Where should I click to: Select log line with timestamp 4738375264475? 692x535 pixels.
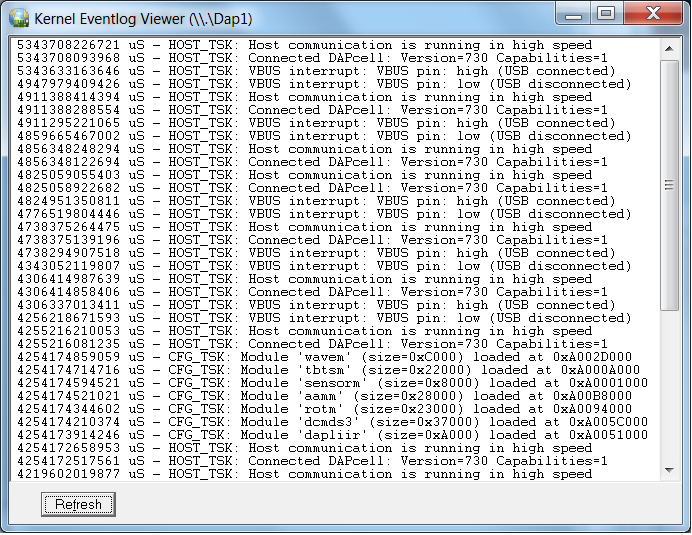[305, 227]
